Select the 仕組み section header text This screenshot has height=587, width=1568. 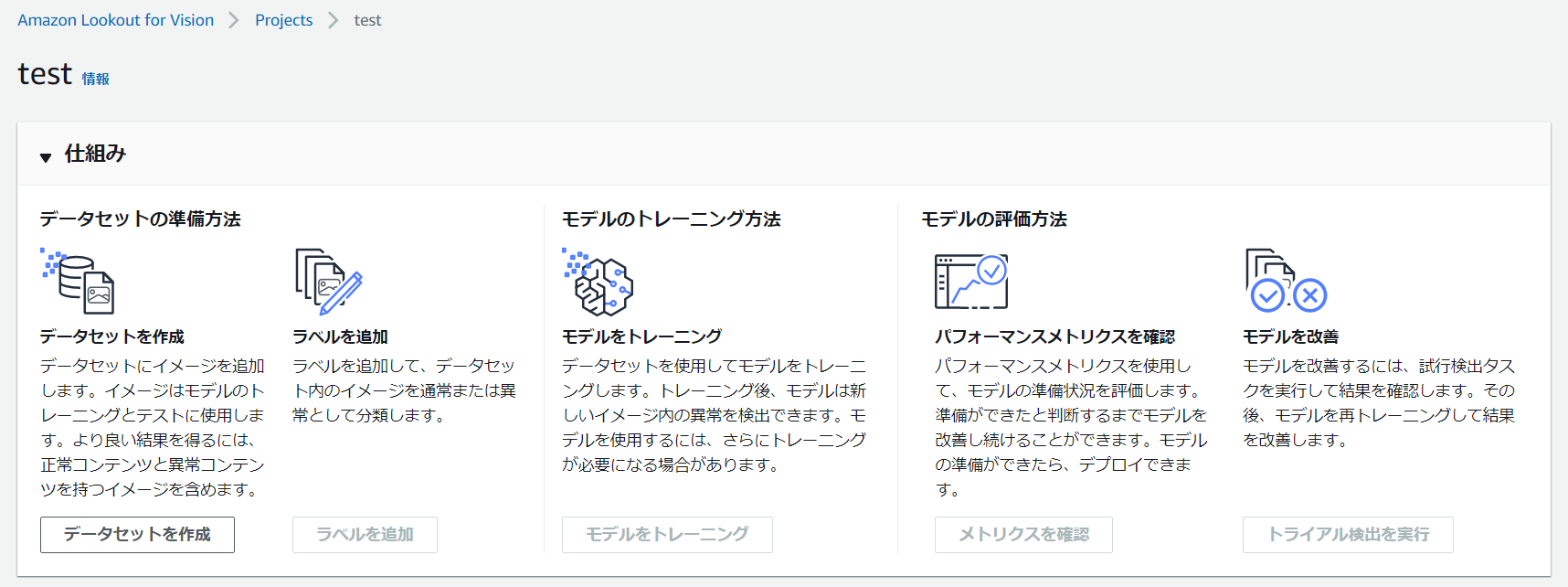pyautogui.click(x=95, y=154)
